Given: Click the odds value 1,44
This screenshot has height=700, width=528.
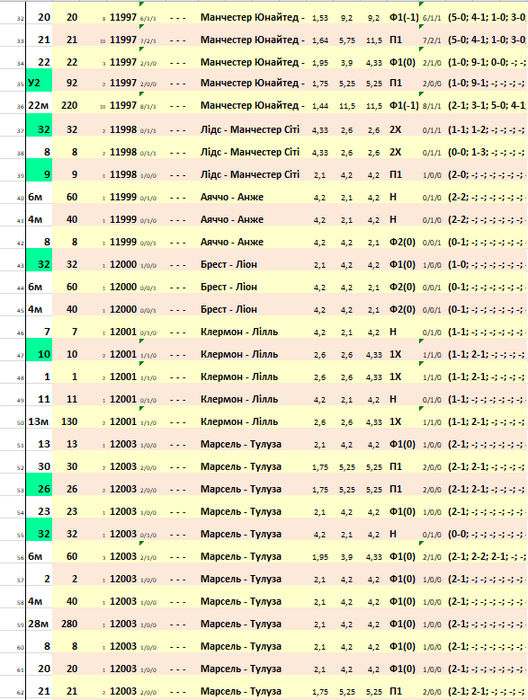Looking at the screenshot, I should [x=320, y=106].
